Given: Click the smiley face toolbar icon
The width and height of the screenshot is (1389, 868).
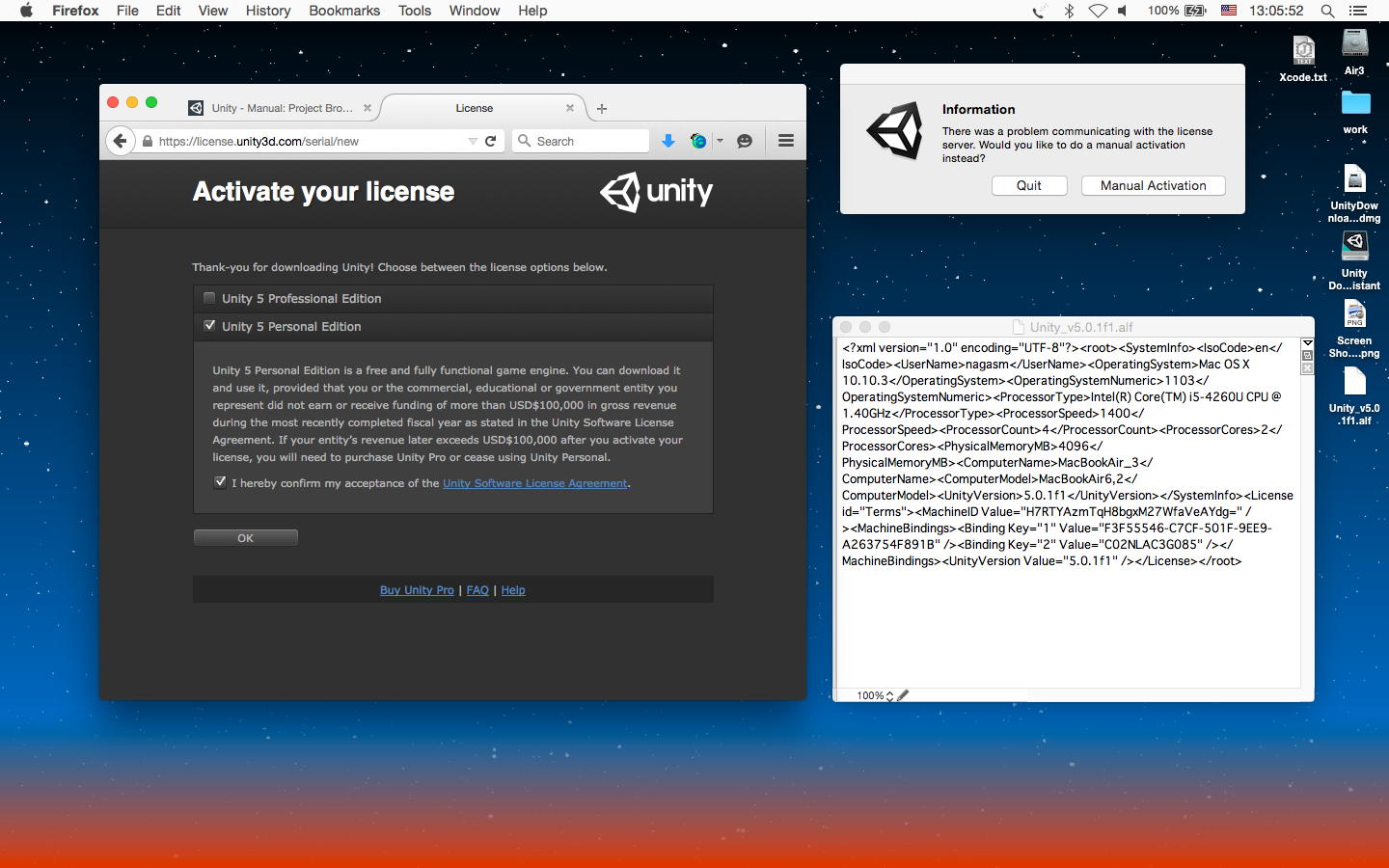Looking at the screenshot, I should [x=745, y=141].
